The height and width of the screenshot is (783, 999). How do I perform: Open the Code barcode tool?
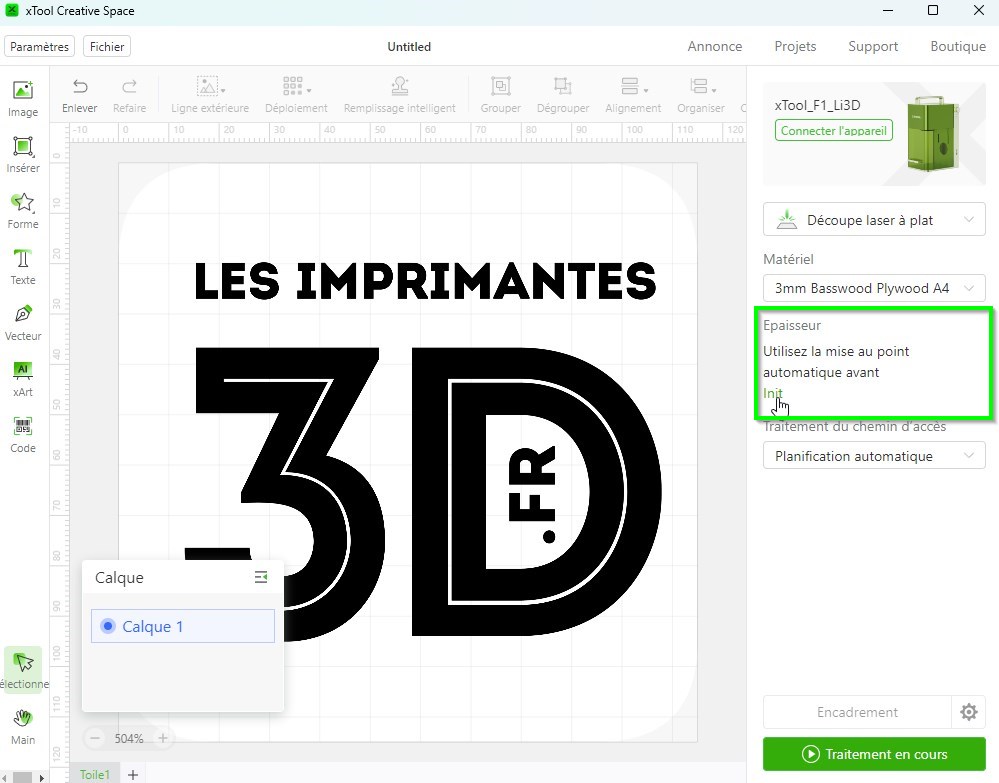[23, 435]
